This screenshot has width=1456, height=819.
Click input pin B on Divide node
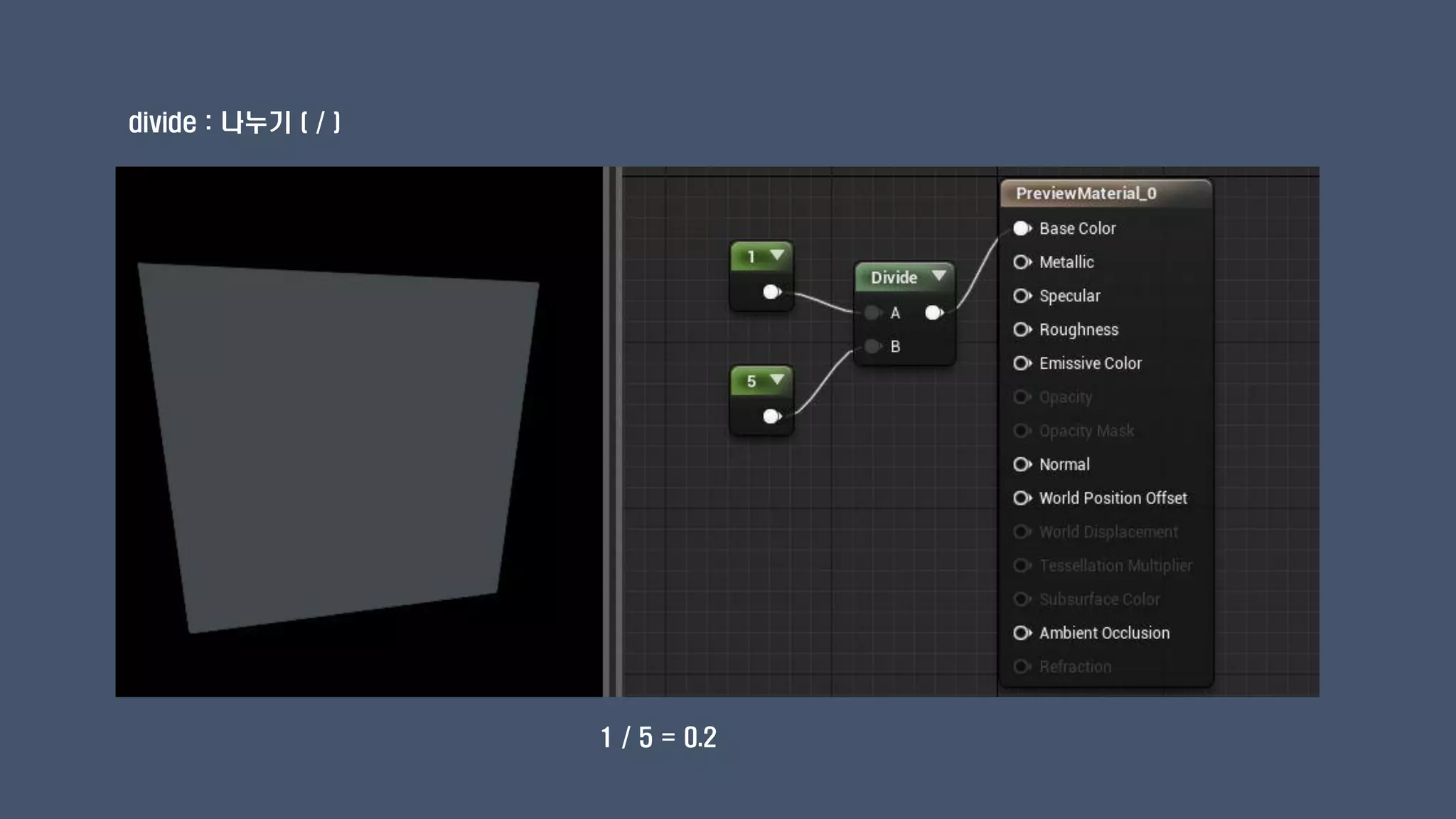pos(872,346)
